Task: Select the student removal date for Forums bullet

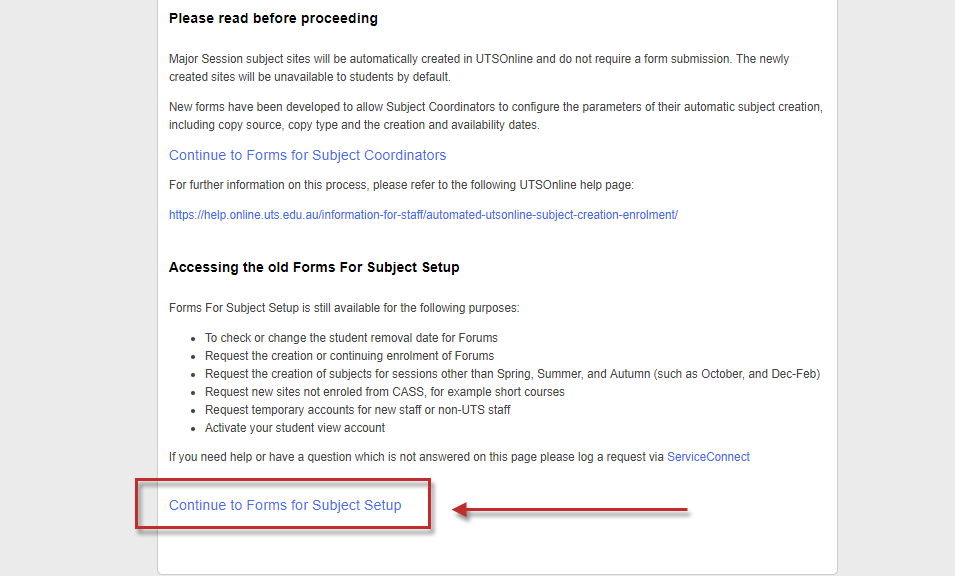Action: coord(351,338)
